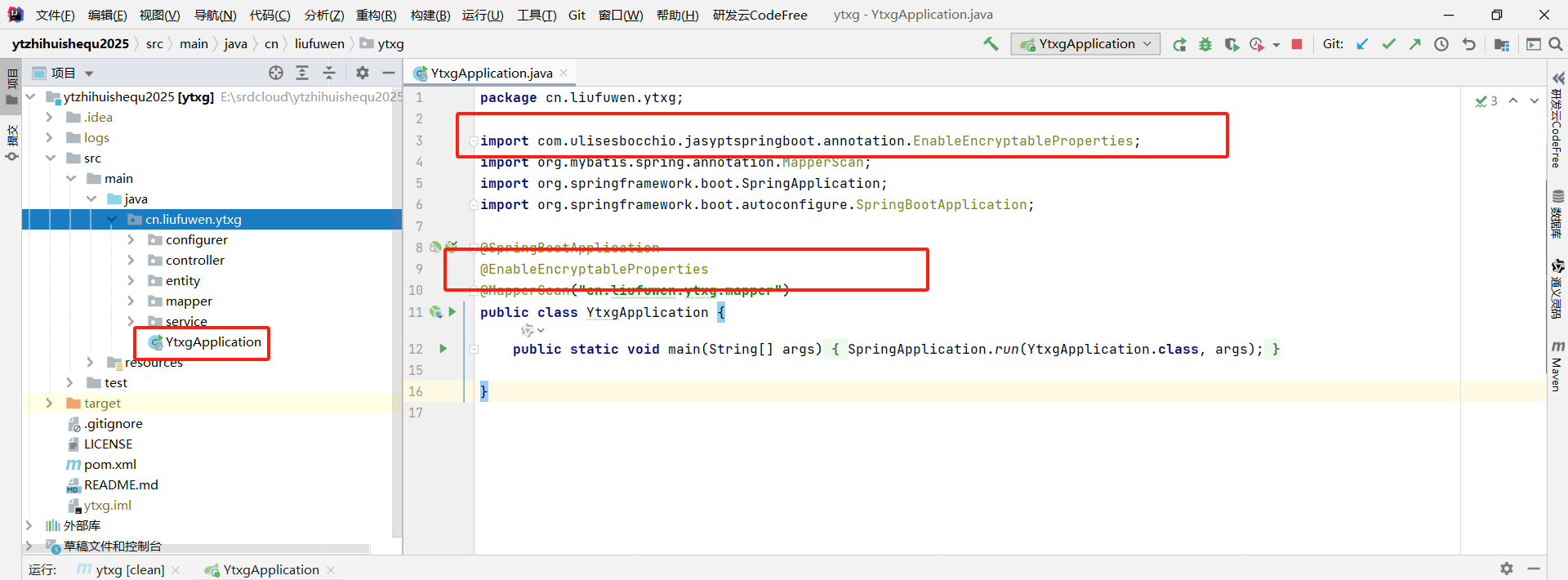Click the Build project hammer icon

991,44
